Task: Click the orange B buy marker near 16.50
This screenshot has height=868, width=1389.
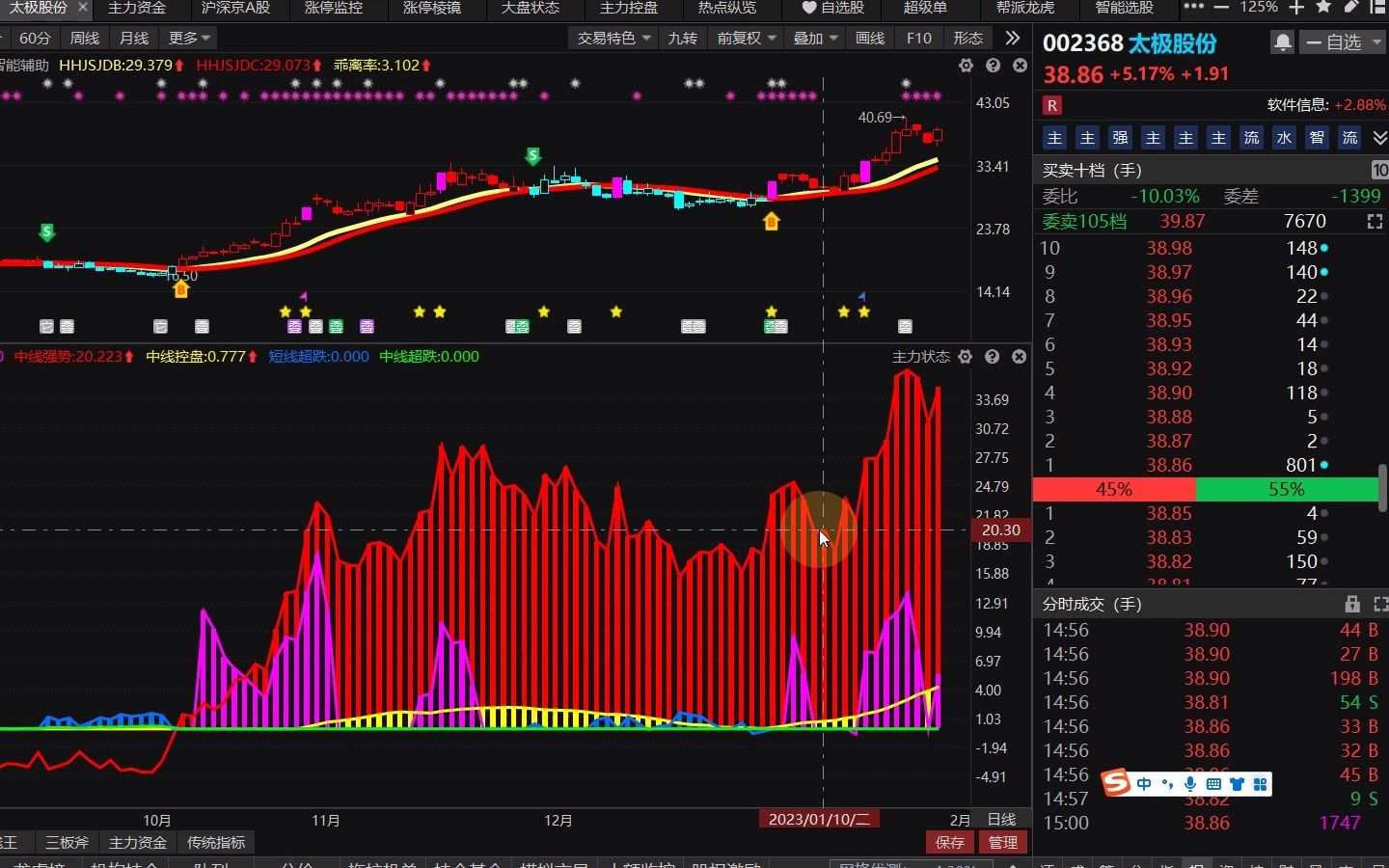Action: pos(180,288)
